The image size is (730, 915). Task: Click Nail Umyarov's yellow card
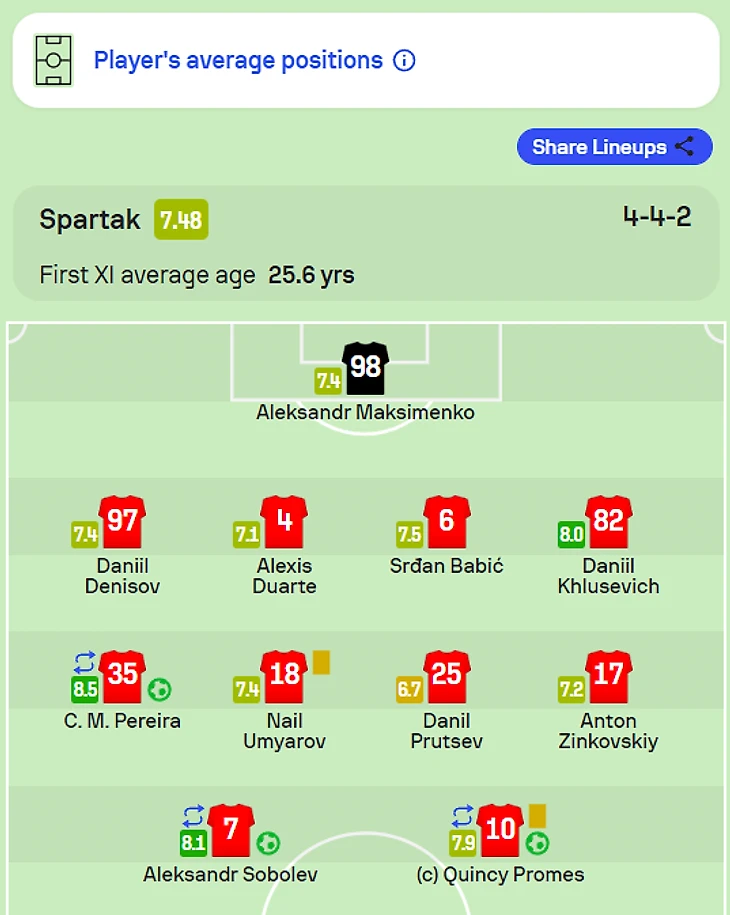[321, 662]
